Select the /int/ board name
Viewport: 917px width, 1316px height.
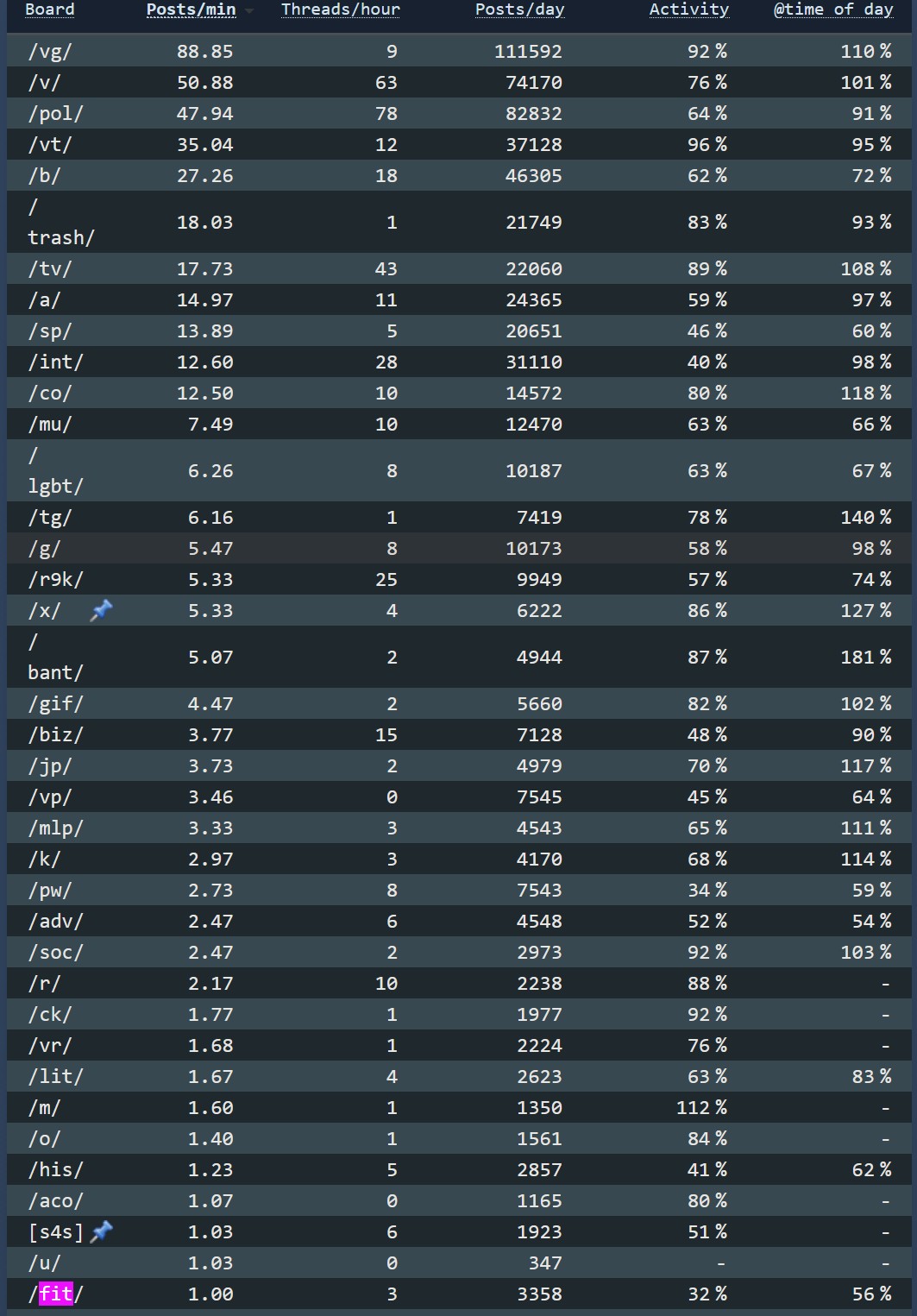coord(55,362)
